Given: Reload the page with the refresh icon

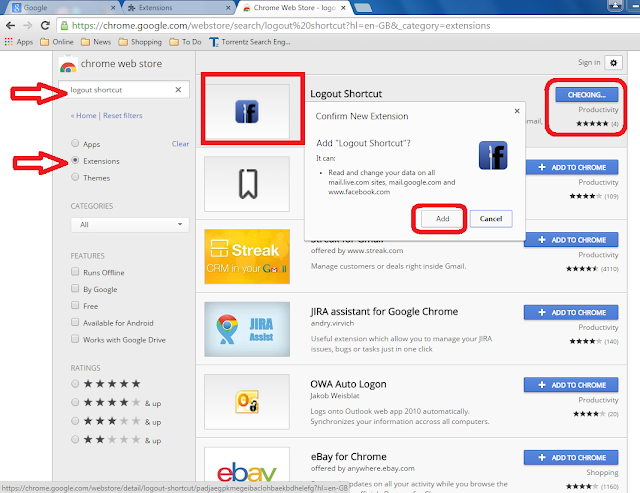Looking at the screenshot, I should (45, 26).
